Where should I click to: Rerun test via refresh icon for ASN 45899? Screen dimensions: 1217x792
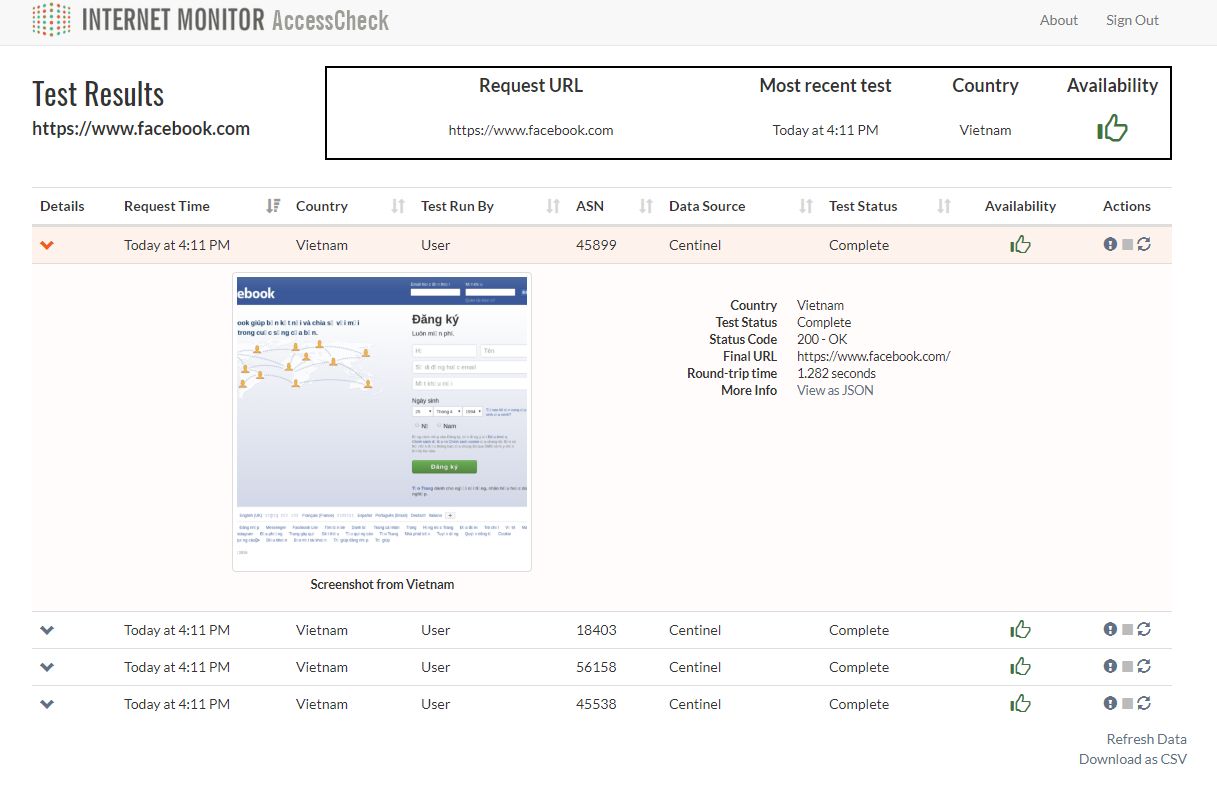[1144, 244]
